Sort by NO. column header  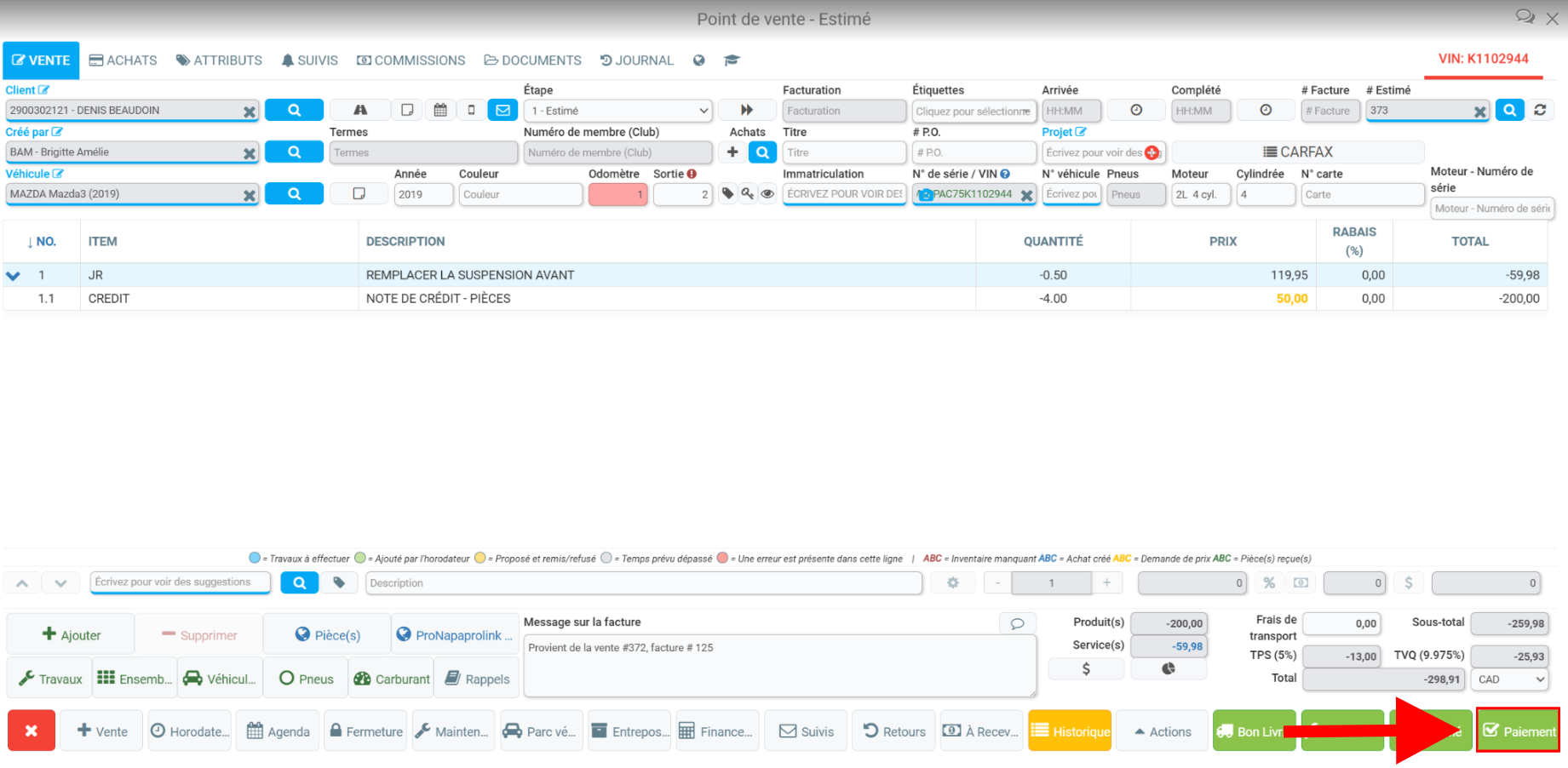42,242
